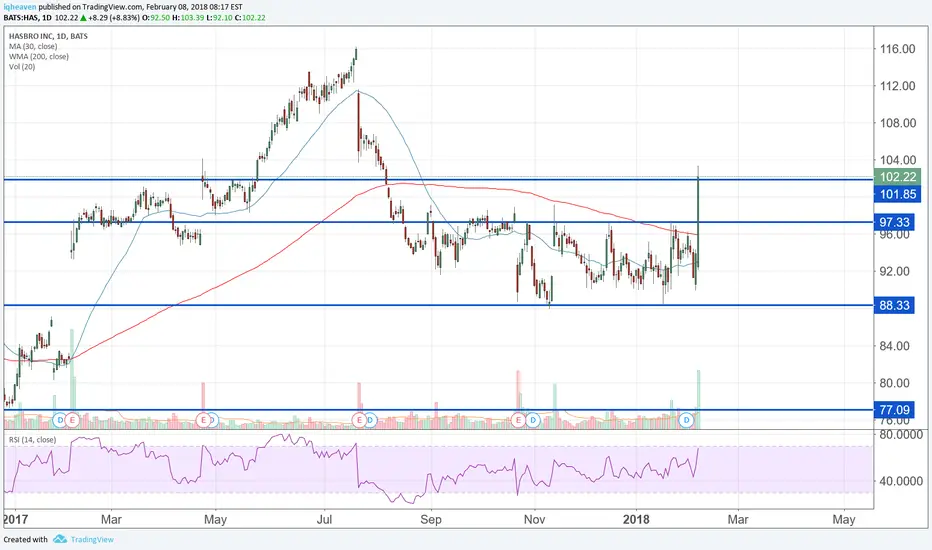Click the Created with caption text
This screenshot has width=932, height=550.
[26, 539]
